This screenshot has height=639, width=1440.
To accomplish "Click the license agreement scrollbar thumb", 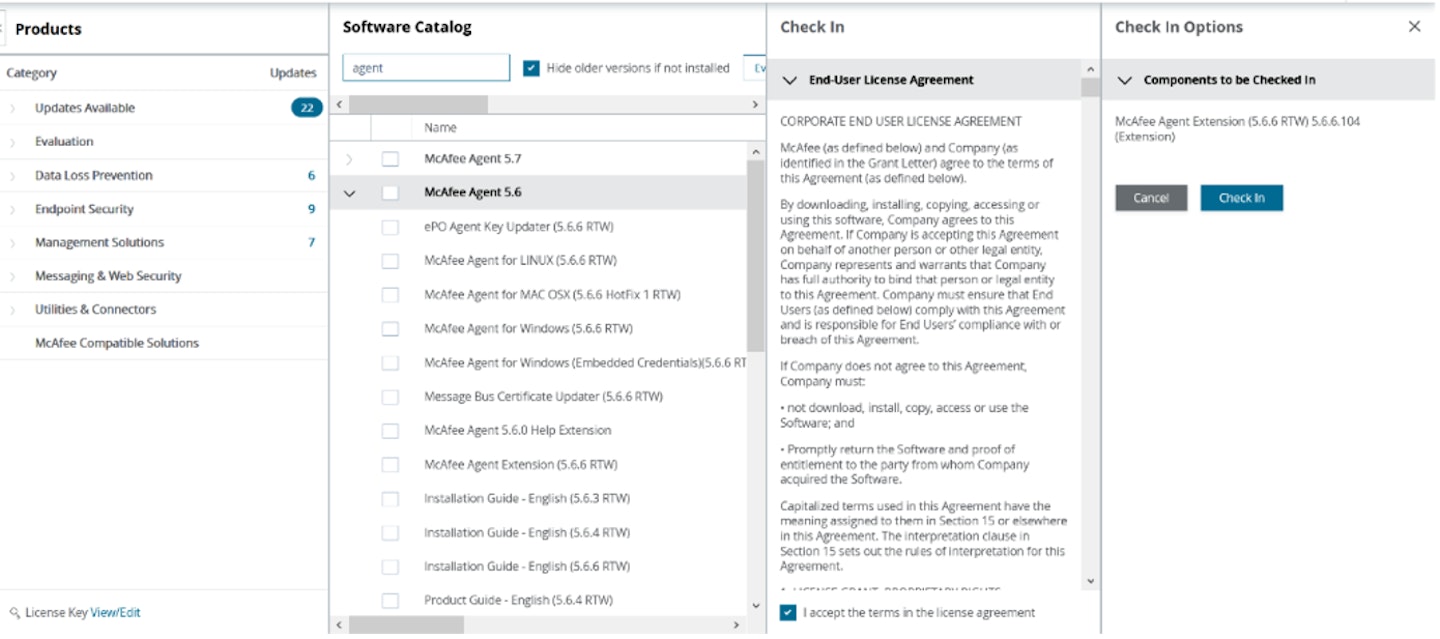I will click(x=1089, y=88).
